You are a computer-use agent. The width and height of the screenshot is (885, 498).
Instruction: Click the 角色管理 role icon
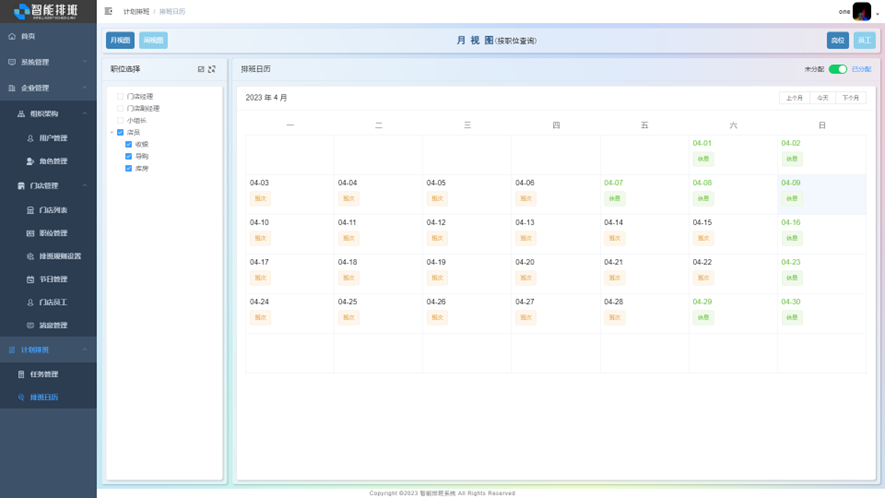point(30,161)
